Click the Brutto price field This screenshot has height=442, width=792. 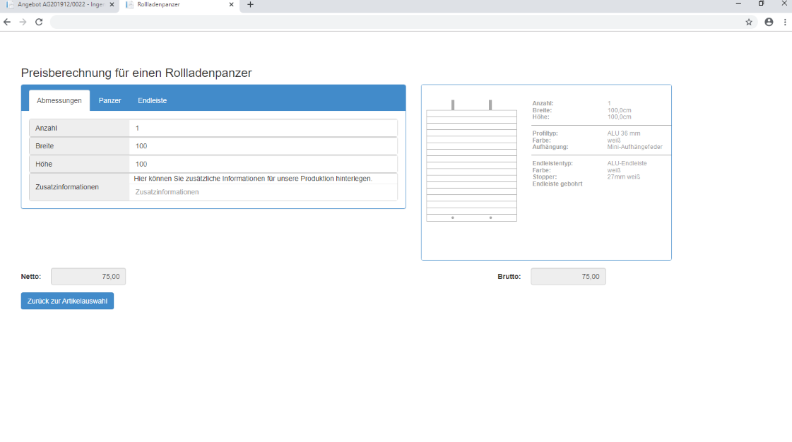tap(568, 276)
